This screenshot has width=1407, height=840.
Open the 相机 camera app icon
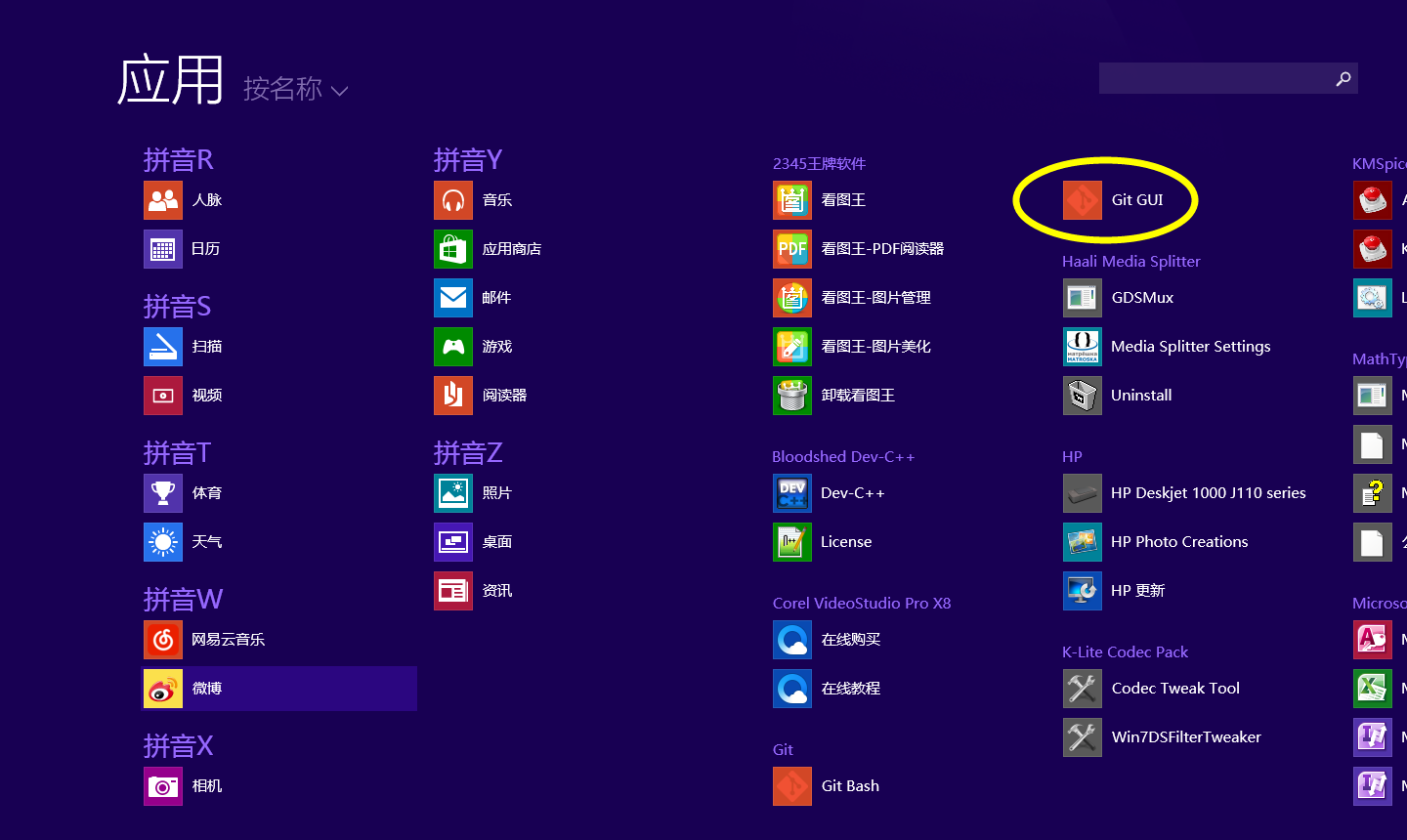[163, 786]
